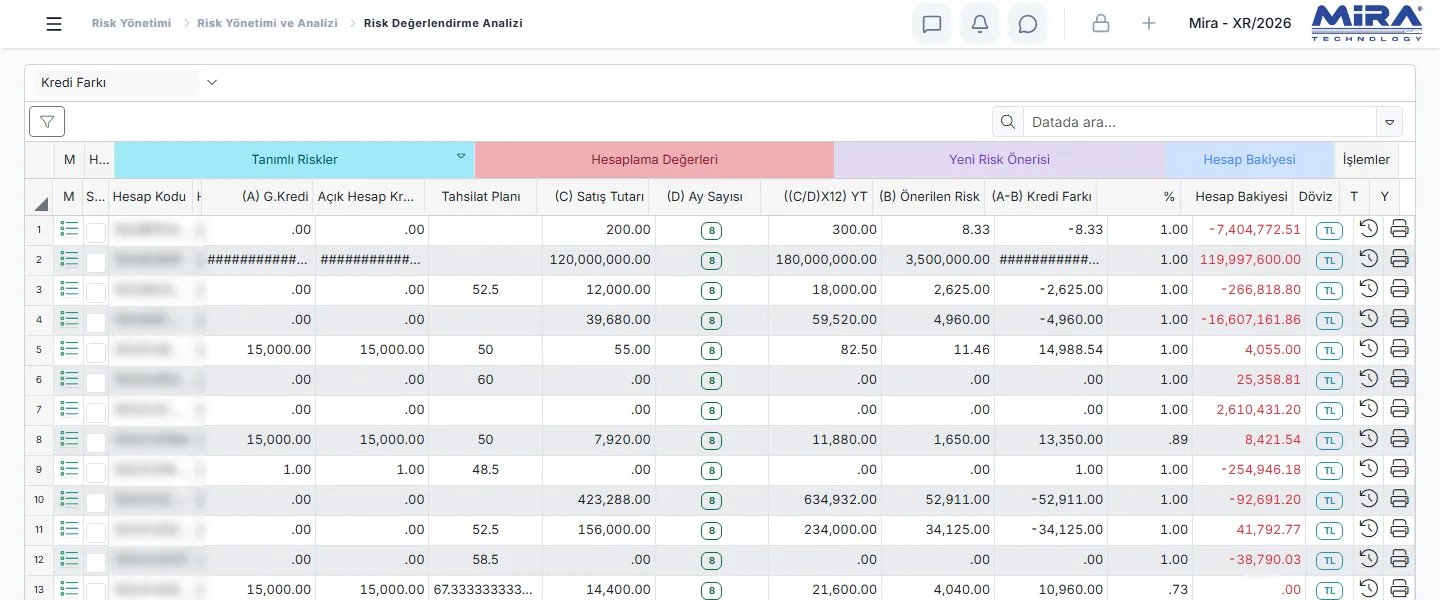Image resolution: width=1440 pixels, height=600 pixels.
Task: Click the Datada ara search field
Action: (1200, 122)
